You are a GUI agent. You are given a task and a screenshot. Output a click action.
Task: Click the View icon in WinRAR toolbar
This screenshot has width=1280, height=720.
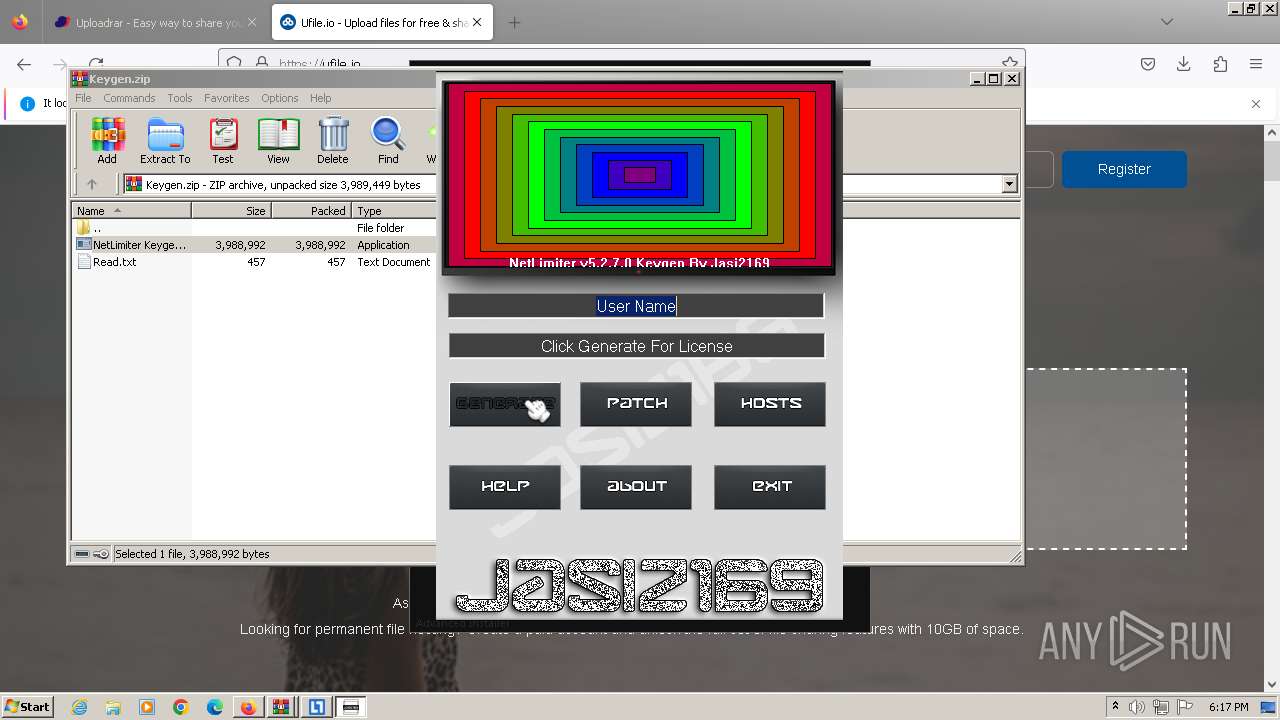point(278,141)
